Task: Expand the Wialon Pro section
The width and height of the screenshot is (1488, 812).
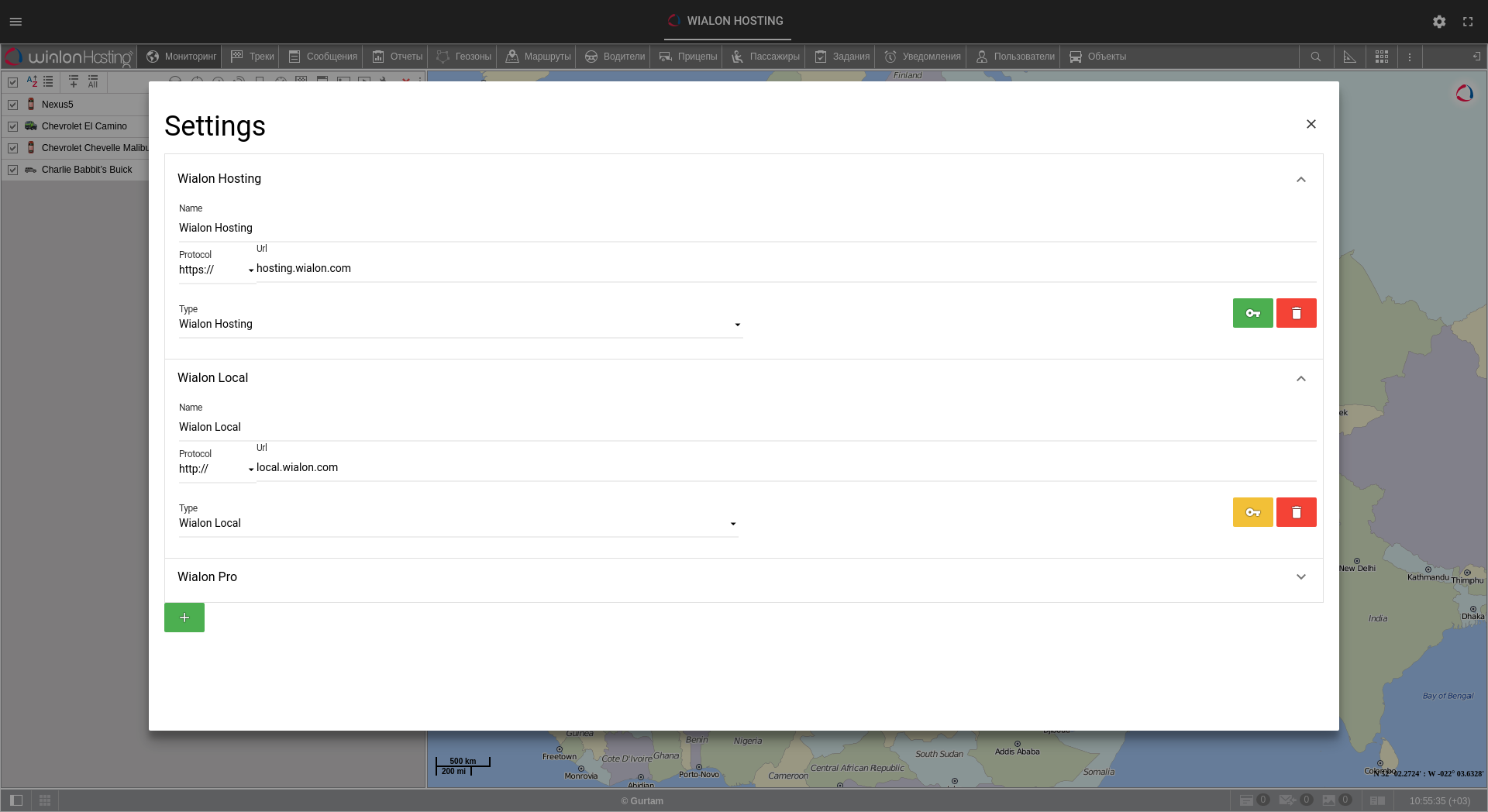Action: [1300, 576]
